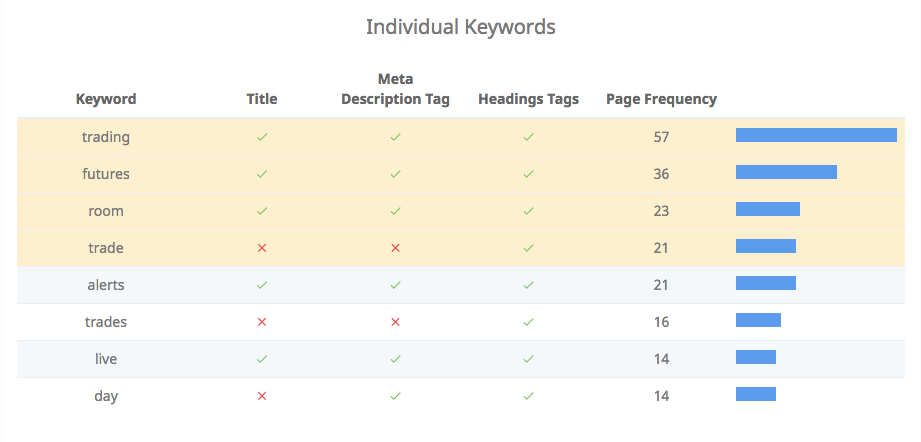Click the Meta Description Tag header

395,89
